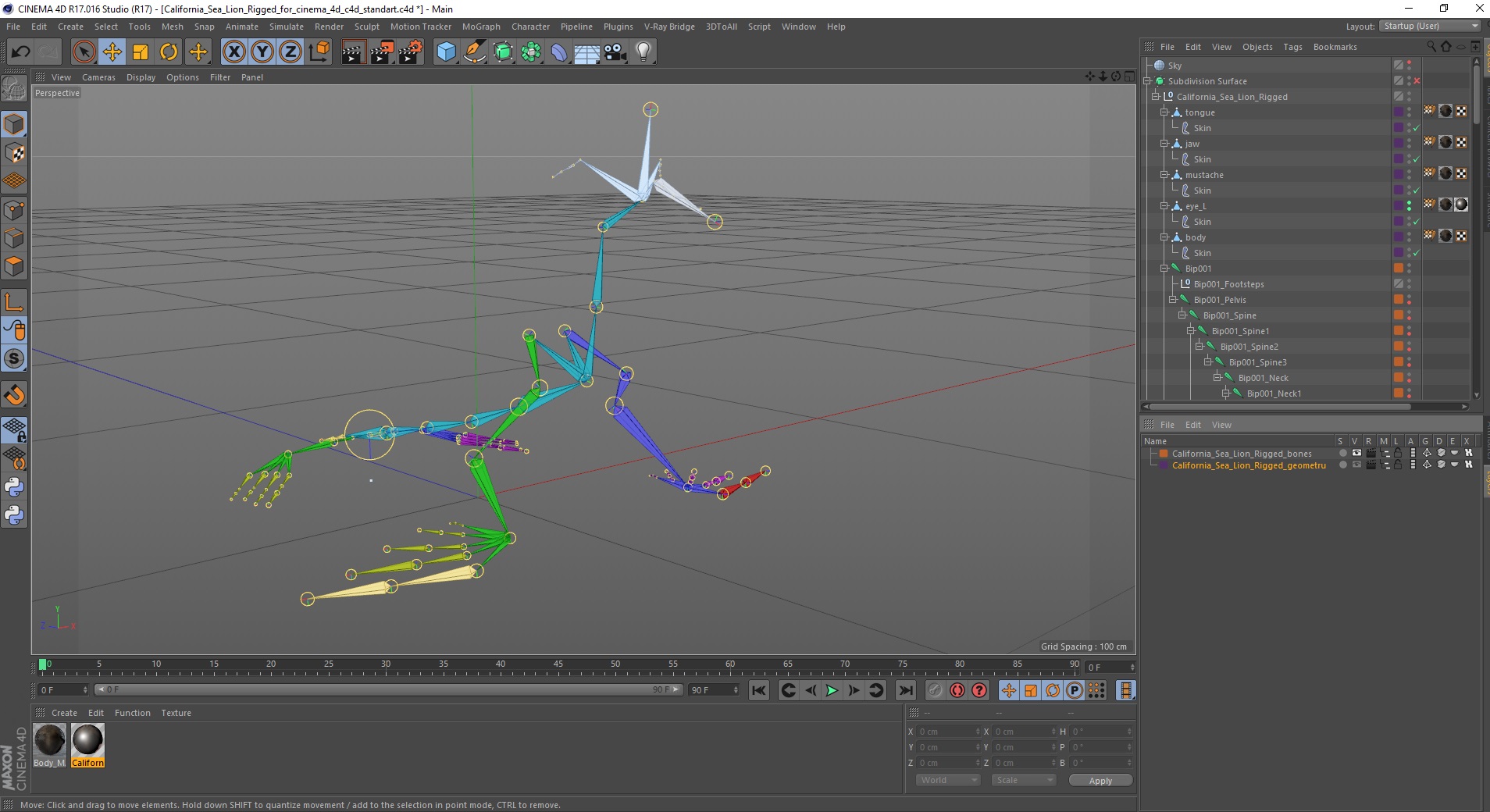Screen dimensions: 1490x812
Task: Switch to Polygons mode
Action: (x=14, y=266)
